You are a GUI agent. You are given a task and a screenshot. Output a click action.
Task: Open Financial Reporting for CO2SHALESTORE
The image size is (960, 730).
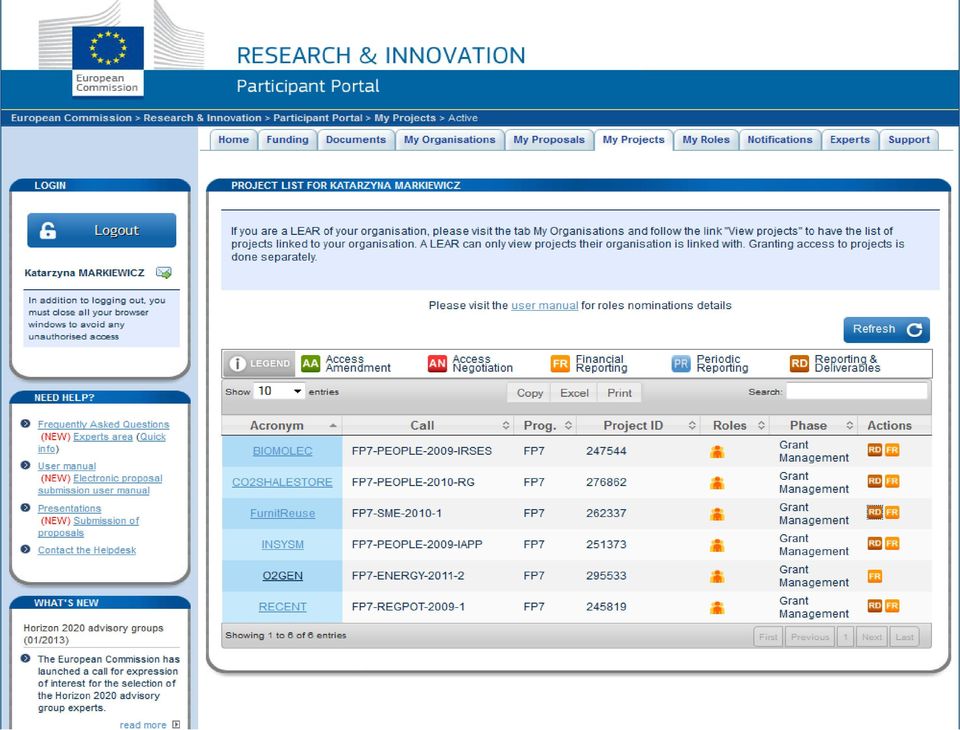(x=892, y=481)
